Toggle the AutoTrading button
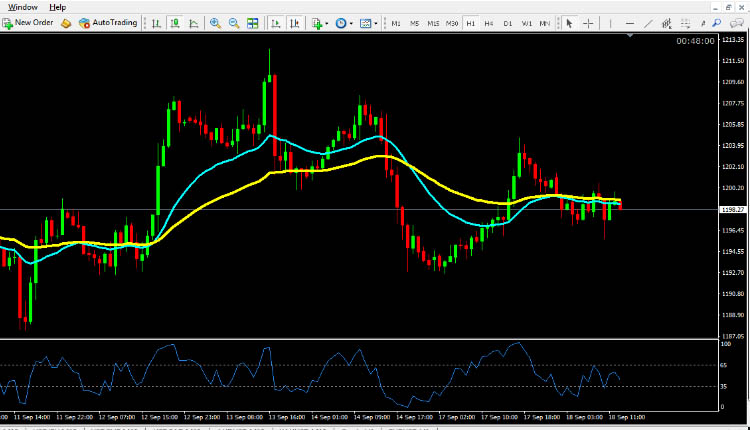 [108, 22]
